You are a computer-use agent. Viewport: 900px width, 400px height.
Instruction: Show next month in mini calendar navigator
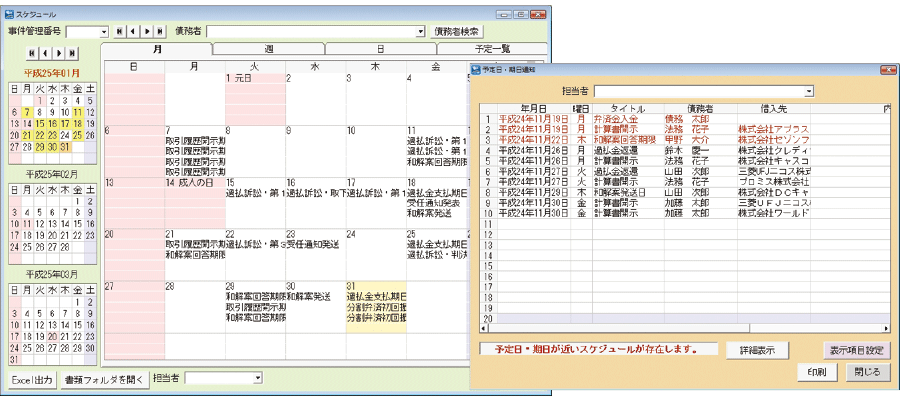[x=59, y=52]
